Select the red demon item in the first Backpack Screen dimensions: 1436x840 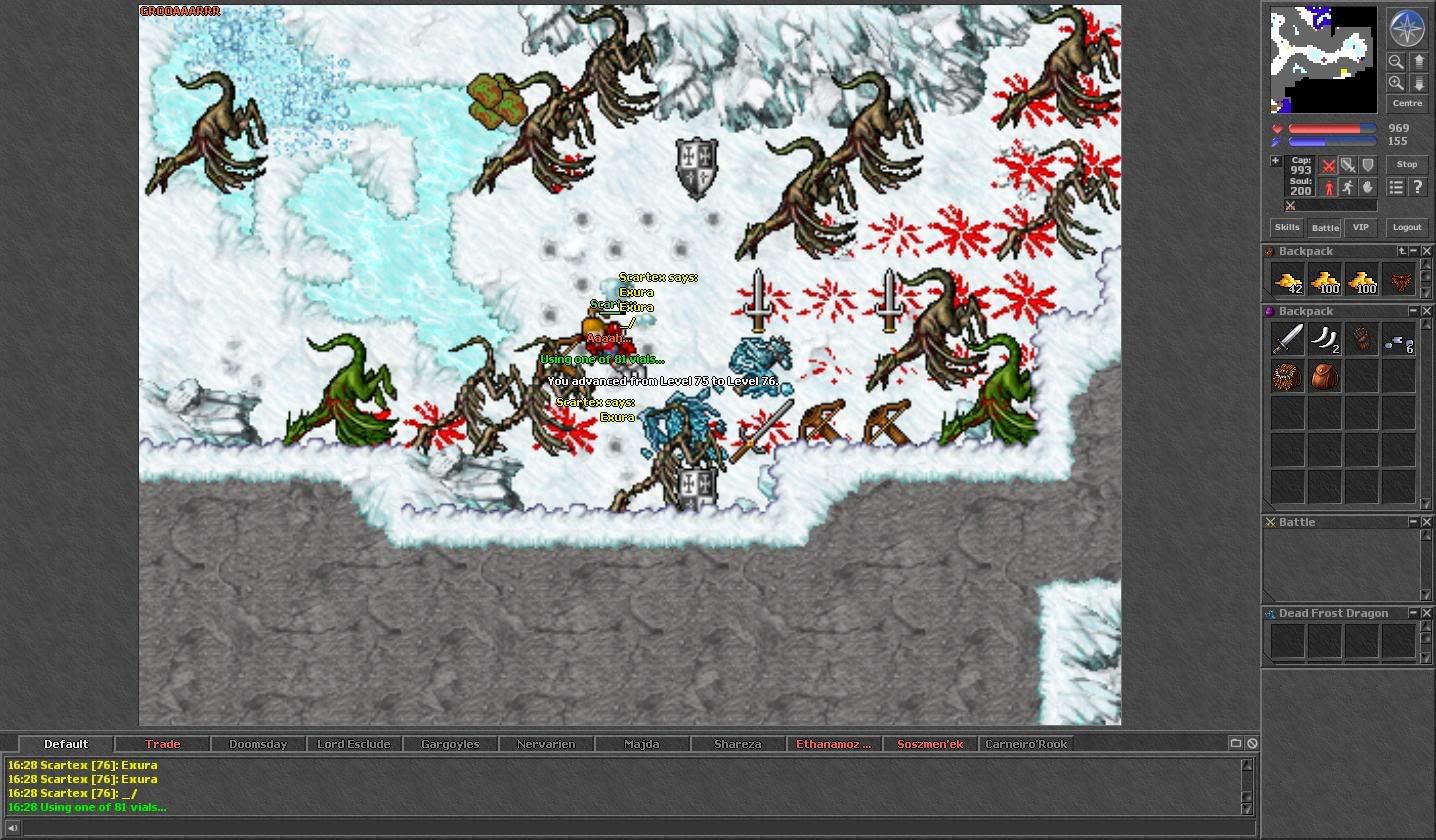point(1398,279)
